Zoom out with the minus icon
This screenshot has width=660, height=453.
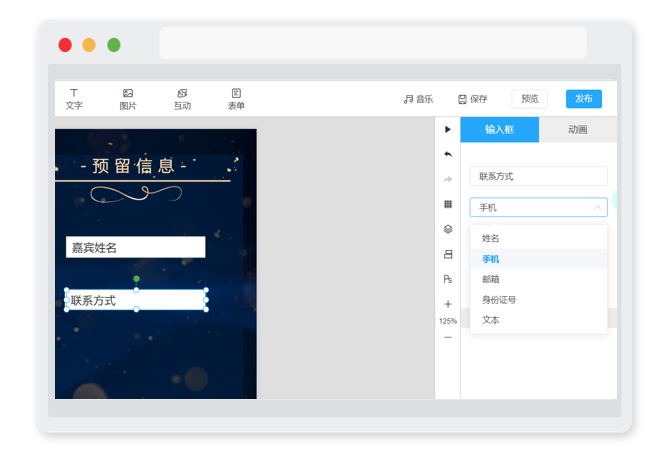coord(448,337)
